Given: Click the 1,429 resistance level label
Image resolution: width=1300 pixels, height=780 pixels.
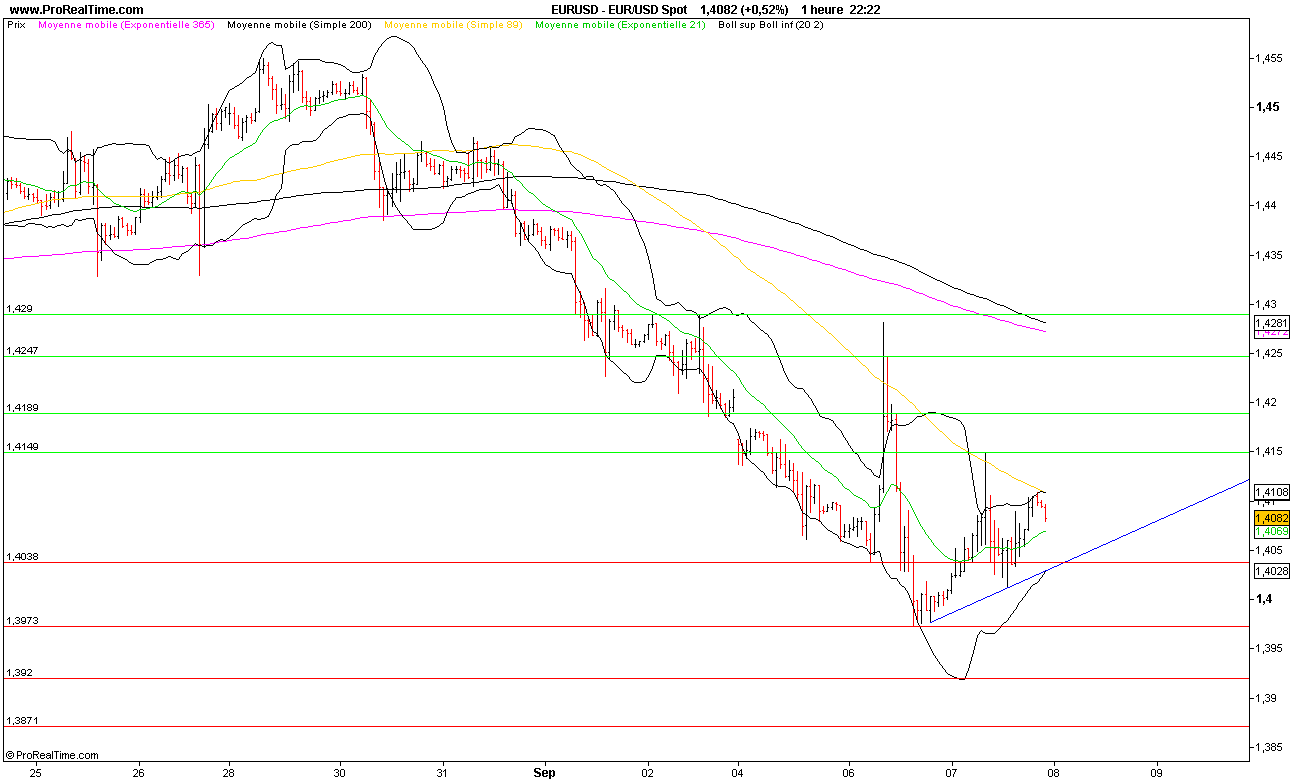Looking at the screenshot, I should coord(20,309).
